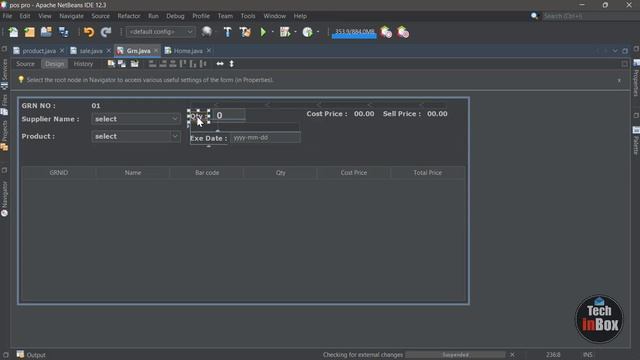Switch to the Source view
This screenshot has width=640, height=360.
pyautogui.click(x=25, y=64)
